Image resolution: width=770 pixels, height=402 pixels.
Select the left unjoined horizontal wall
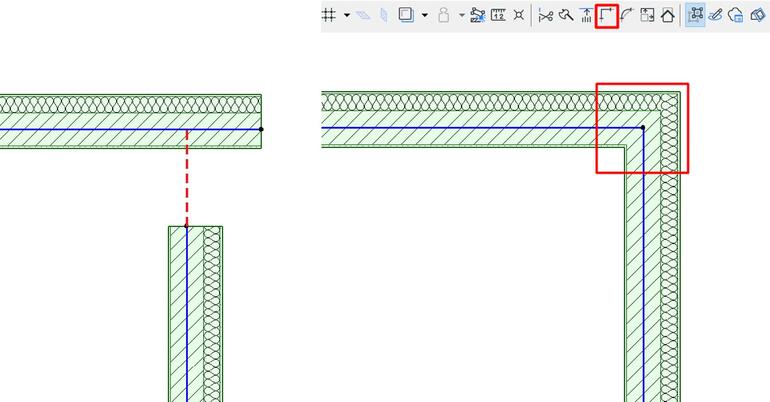(131, 121)
